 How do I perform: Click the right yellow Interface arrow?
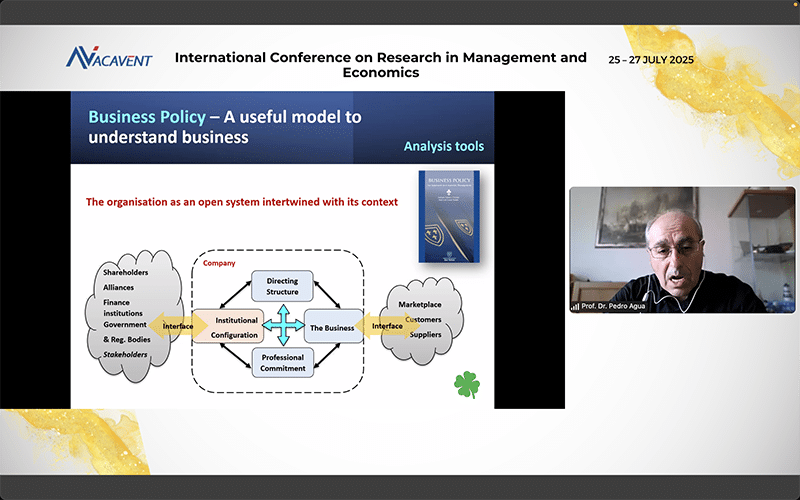pyautogui.click(x=387, y=325)
